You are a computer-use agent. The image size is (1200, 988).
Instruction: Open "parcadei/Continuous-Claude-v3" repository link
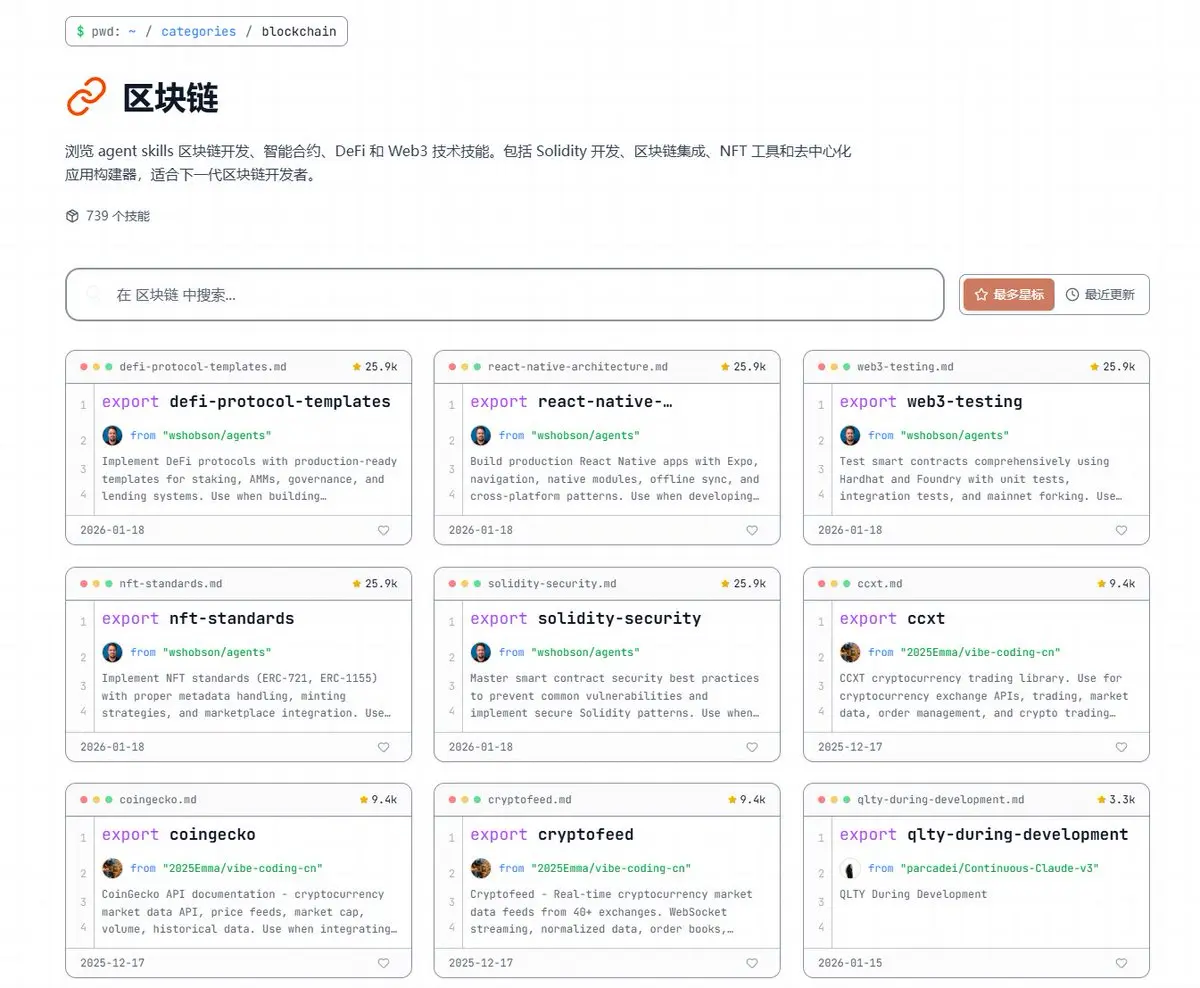pos(999,868)
